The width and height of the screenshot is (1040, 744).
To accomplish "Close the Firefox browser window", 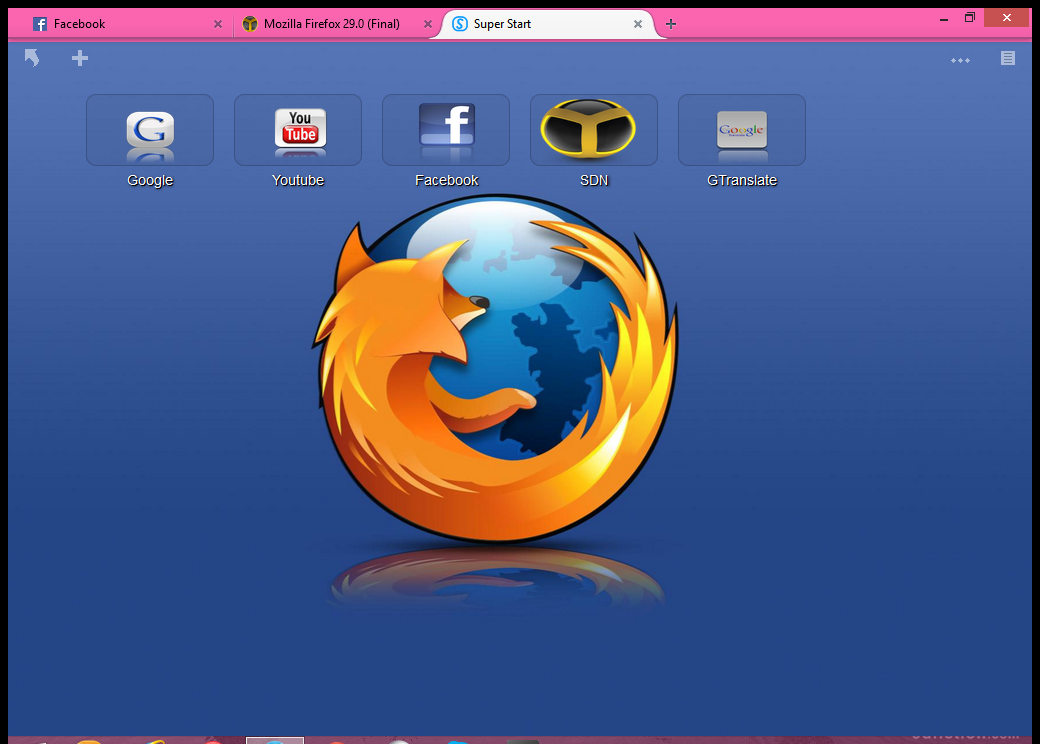I will 1006,18.
